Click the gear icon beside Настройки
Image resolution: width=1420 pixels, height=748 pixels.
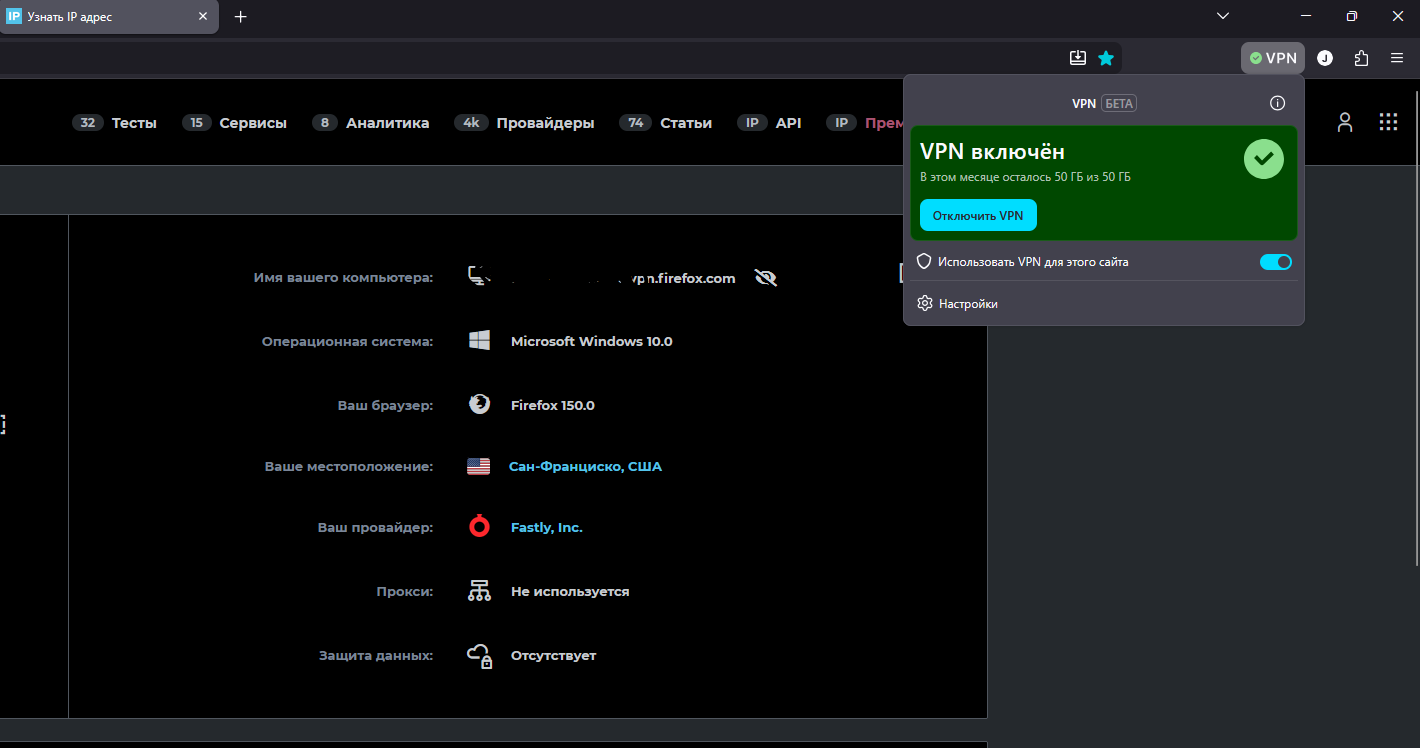pos(925,303)
